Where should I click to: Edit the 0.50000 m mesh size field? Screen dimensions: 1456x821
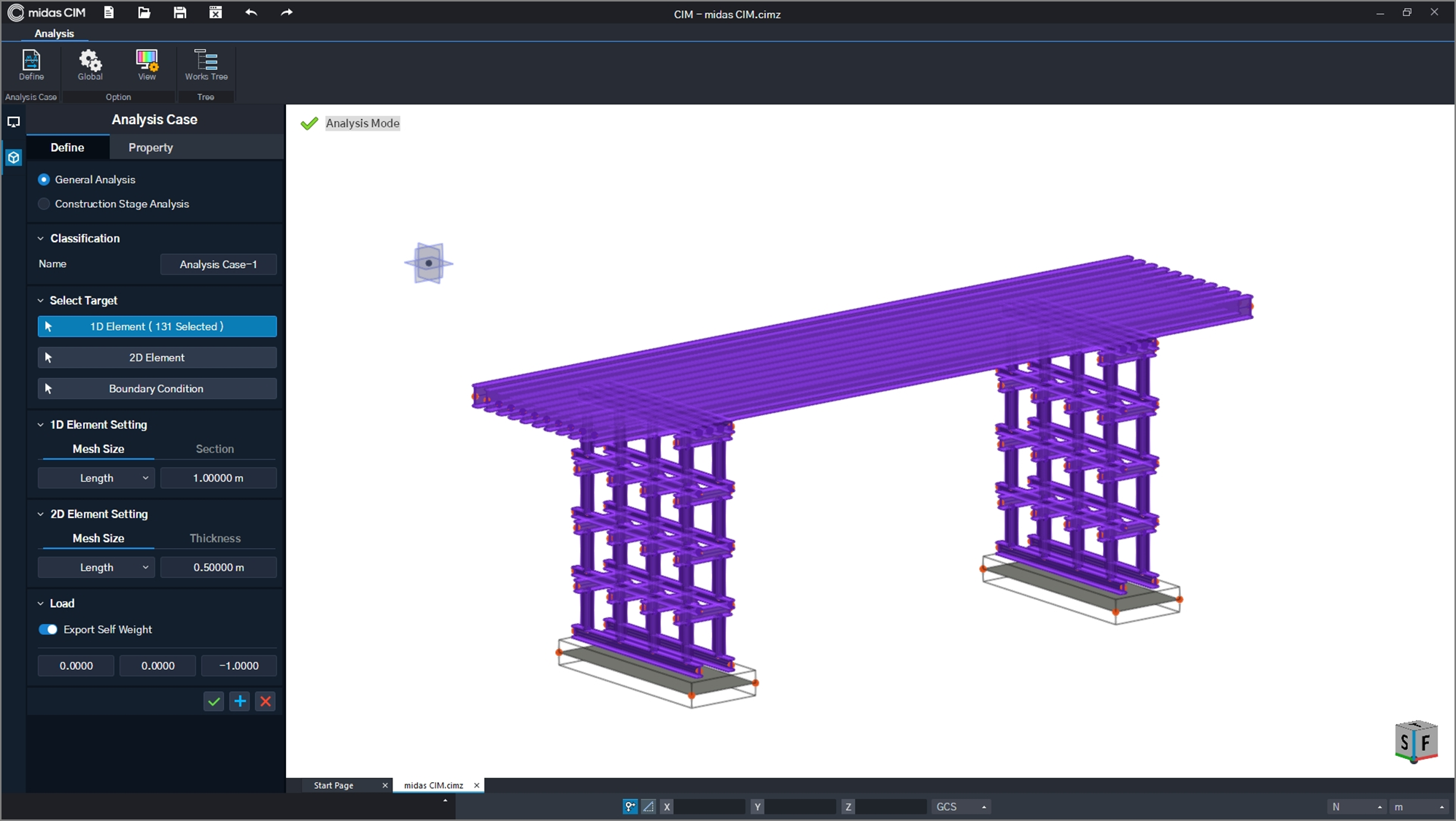tap(219, 567)
